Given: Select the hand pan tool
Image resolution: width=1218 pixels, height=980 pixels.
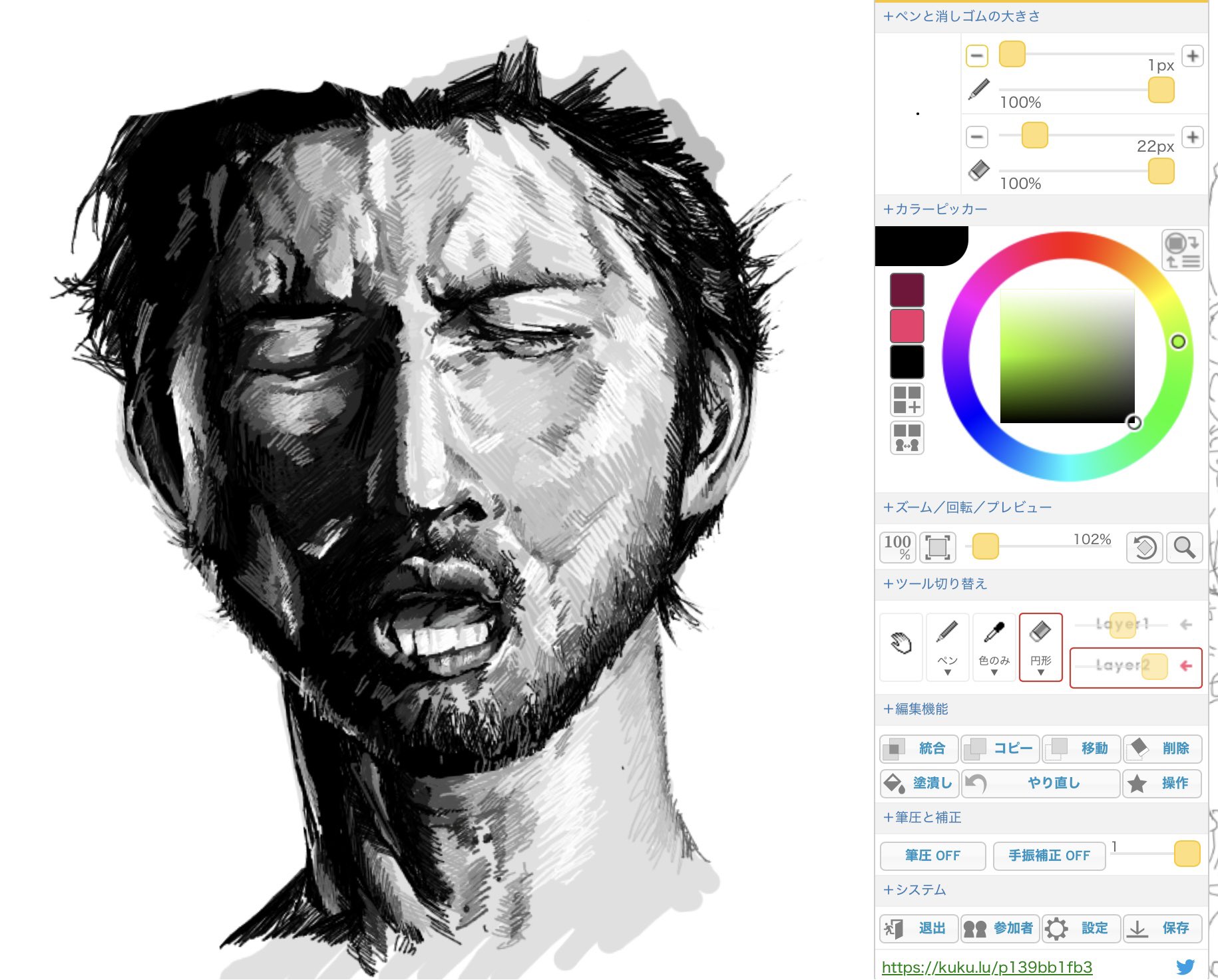Looking at the screenshot, I should pyautogui.click(x=901, y=647).
